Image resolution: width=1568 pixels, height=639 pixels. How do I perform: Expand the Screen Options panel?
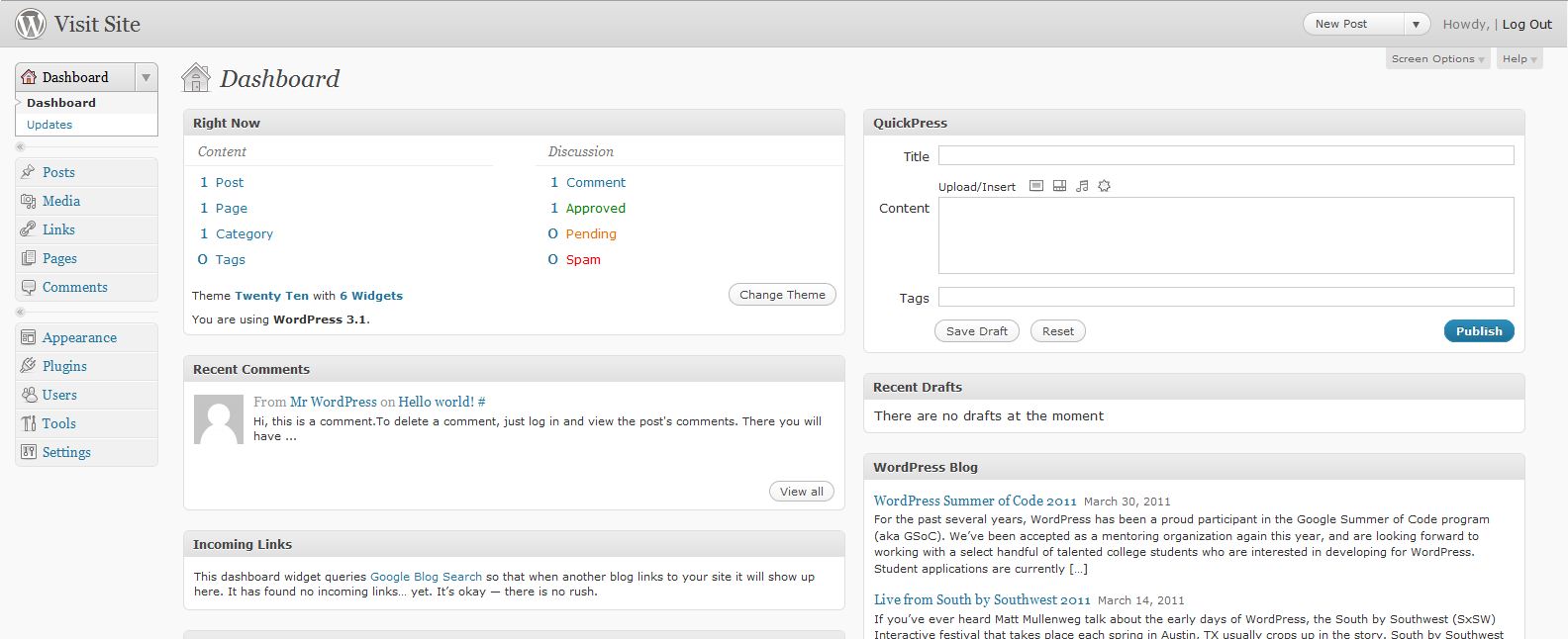point(1437,59)
